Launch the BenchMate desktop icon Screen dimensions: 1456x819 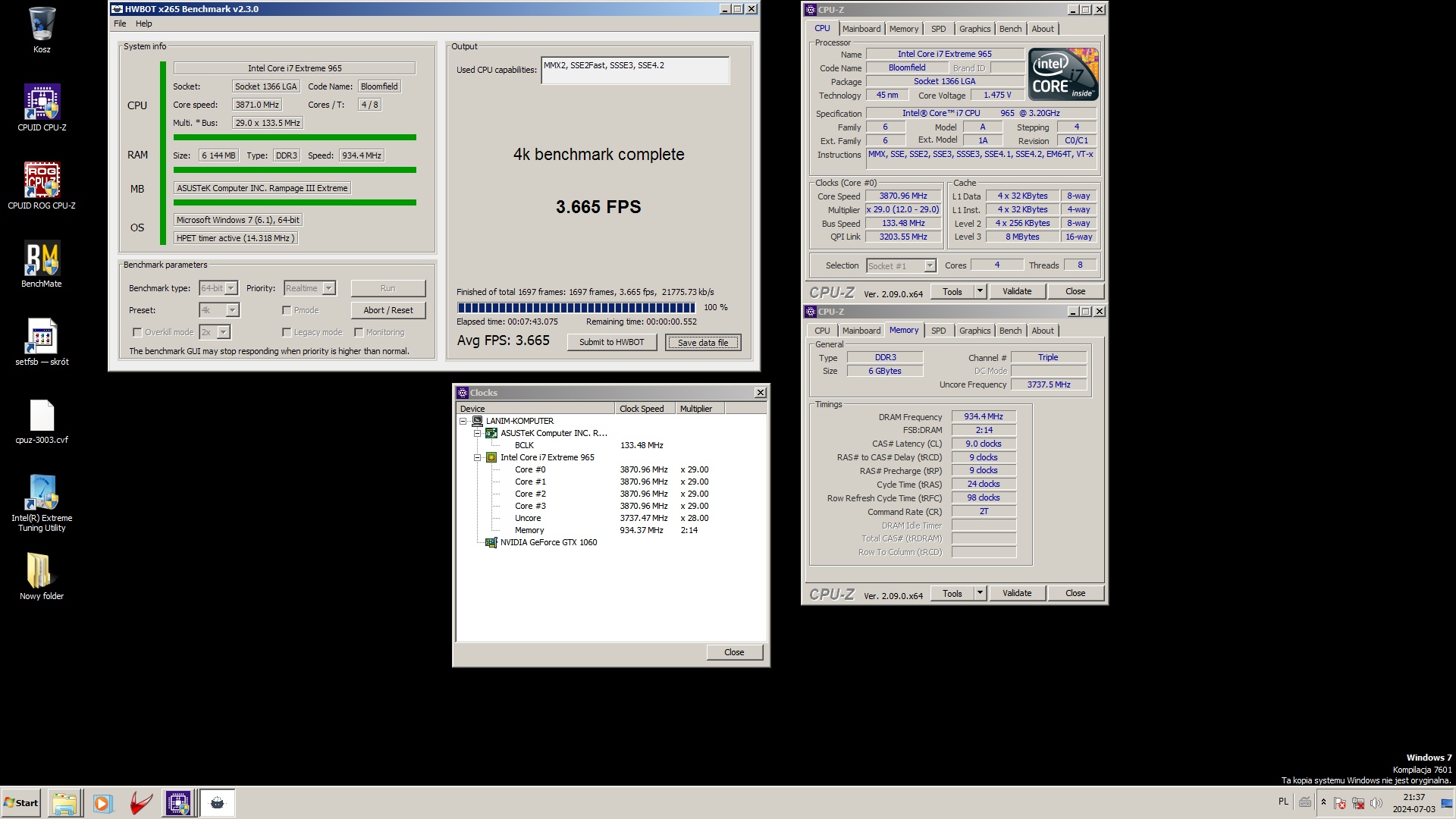point(42,259)
